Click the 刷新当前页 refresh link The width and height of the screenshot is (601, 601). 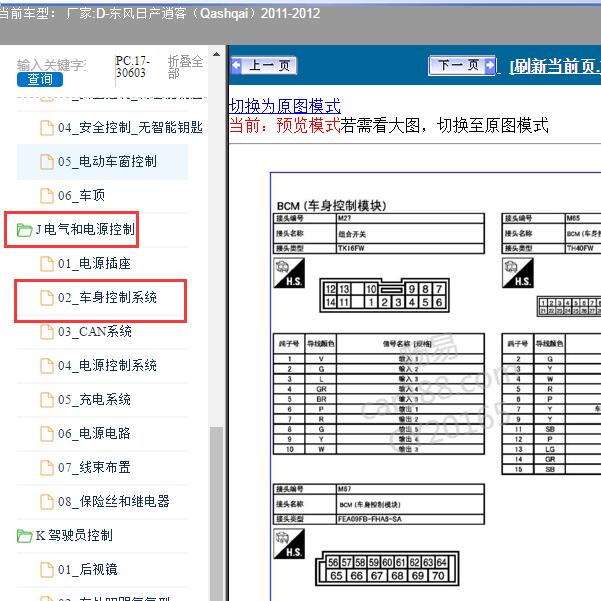point(555,66)
